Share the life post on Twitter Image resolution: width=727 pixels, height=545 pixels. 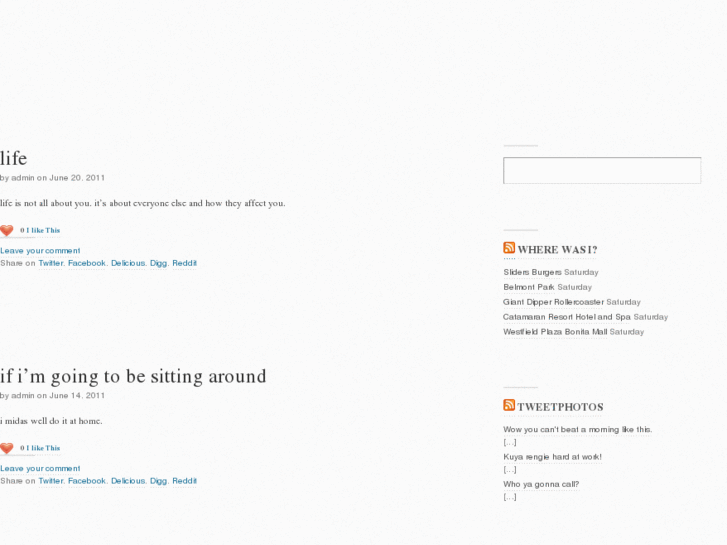tap(51, 263)
